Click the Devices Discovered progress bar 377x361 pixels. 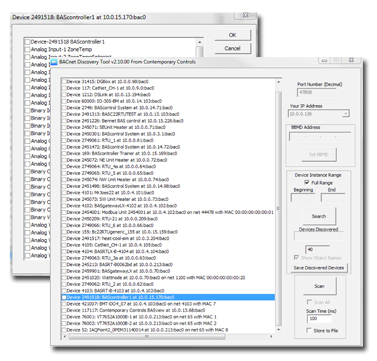pos(318,236)
